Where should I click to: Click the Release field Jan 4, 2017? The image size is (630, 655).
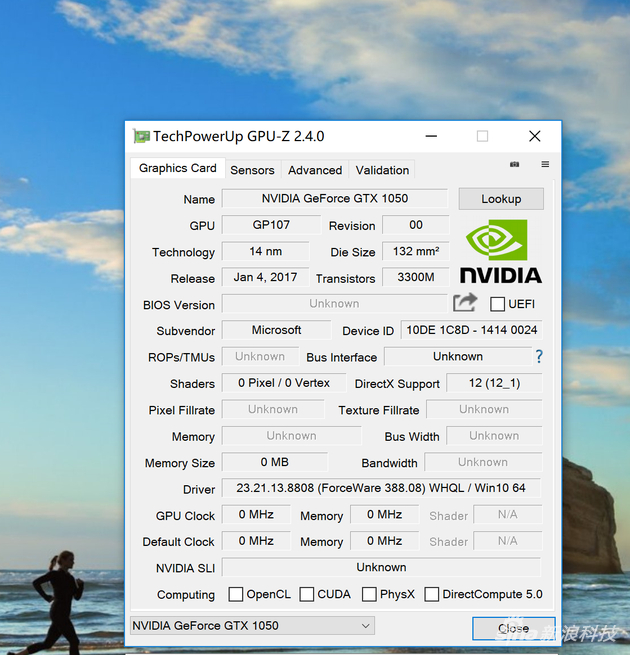266,277
